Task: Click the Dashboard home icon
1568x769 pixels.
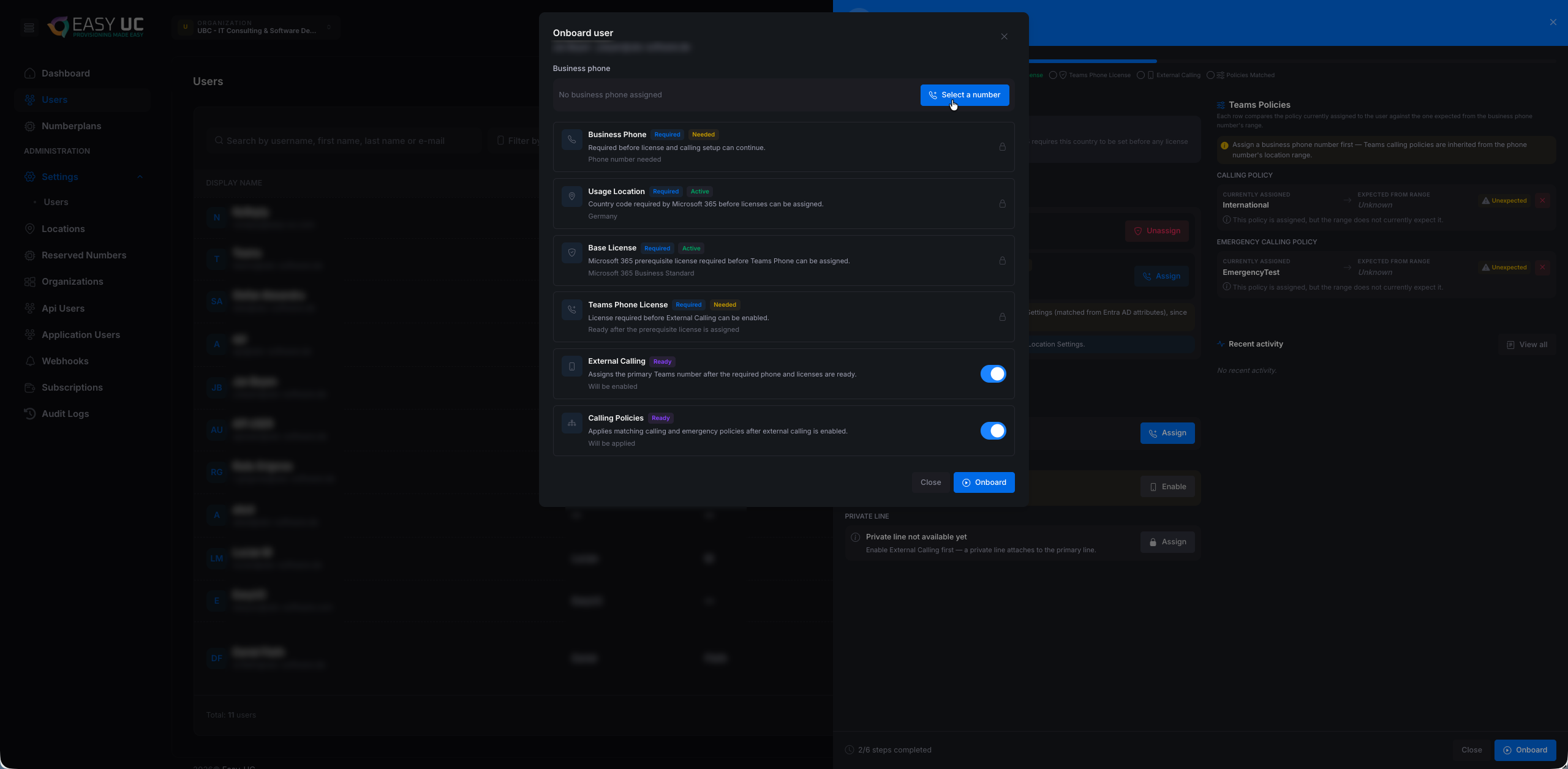Action: coord(29,73)
